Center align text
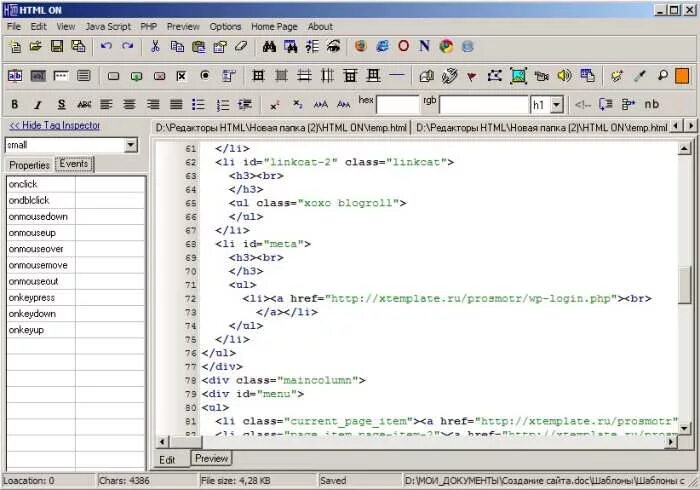The width and height of the screenshot is (700, 490). coord(129,105)
